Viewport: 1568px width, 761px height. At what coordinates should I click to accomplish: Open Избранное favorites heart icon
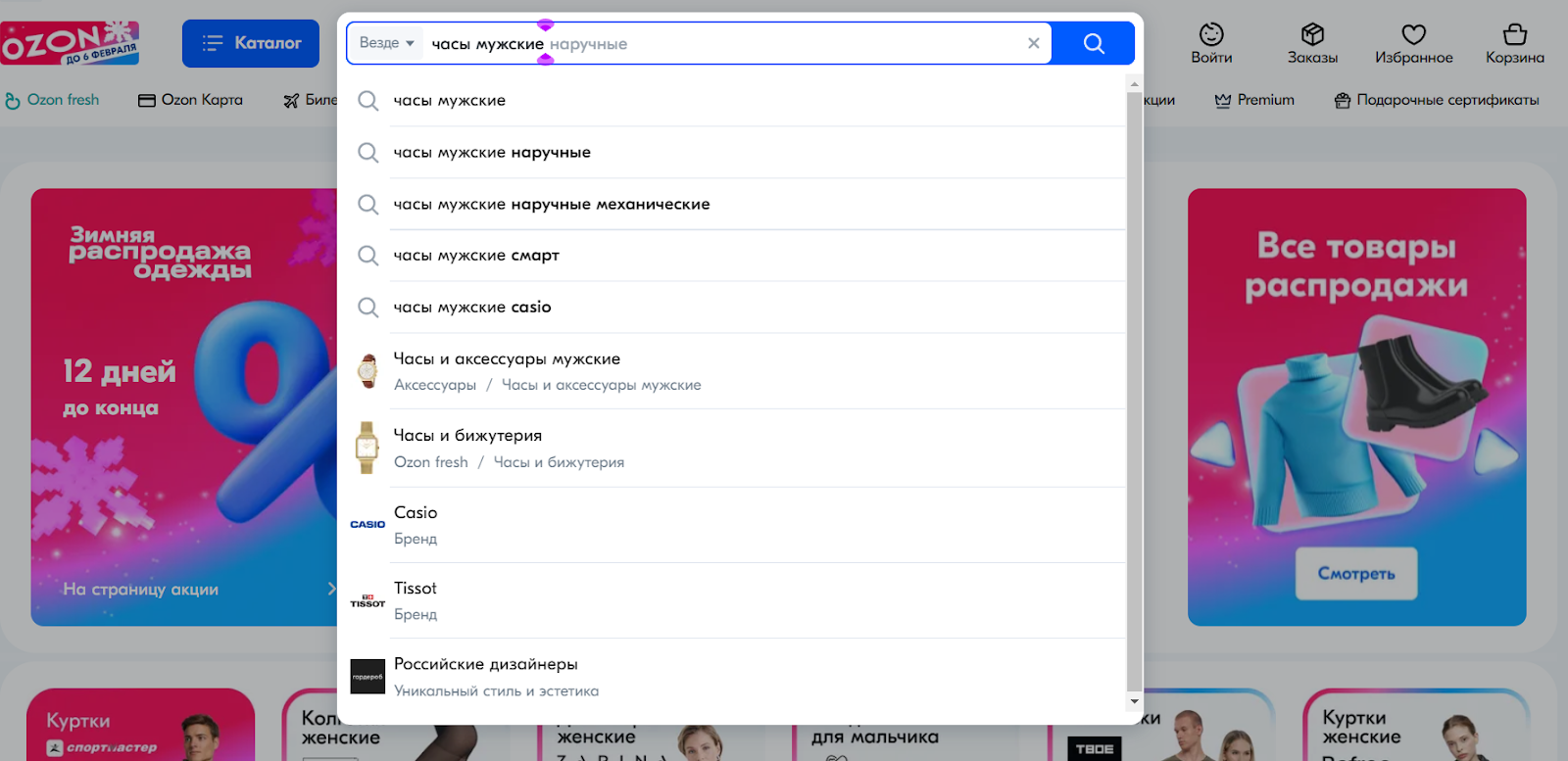(x=1413, y=35)
